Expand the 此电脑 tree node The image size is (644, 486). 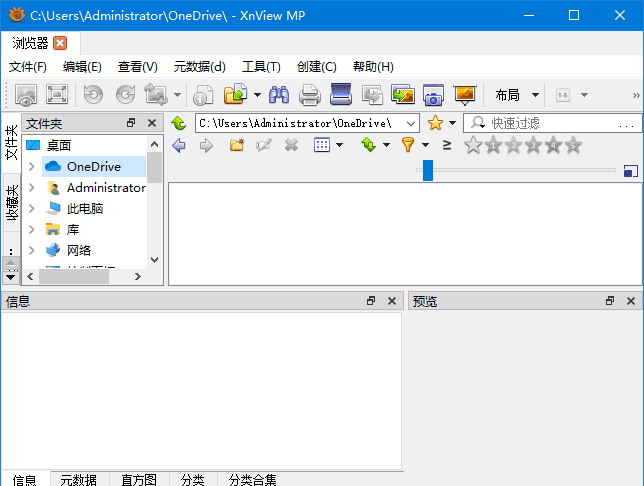pos(32,208)
